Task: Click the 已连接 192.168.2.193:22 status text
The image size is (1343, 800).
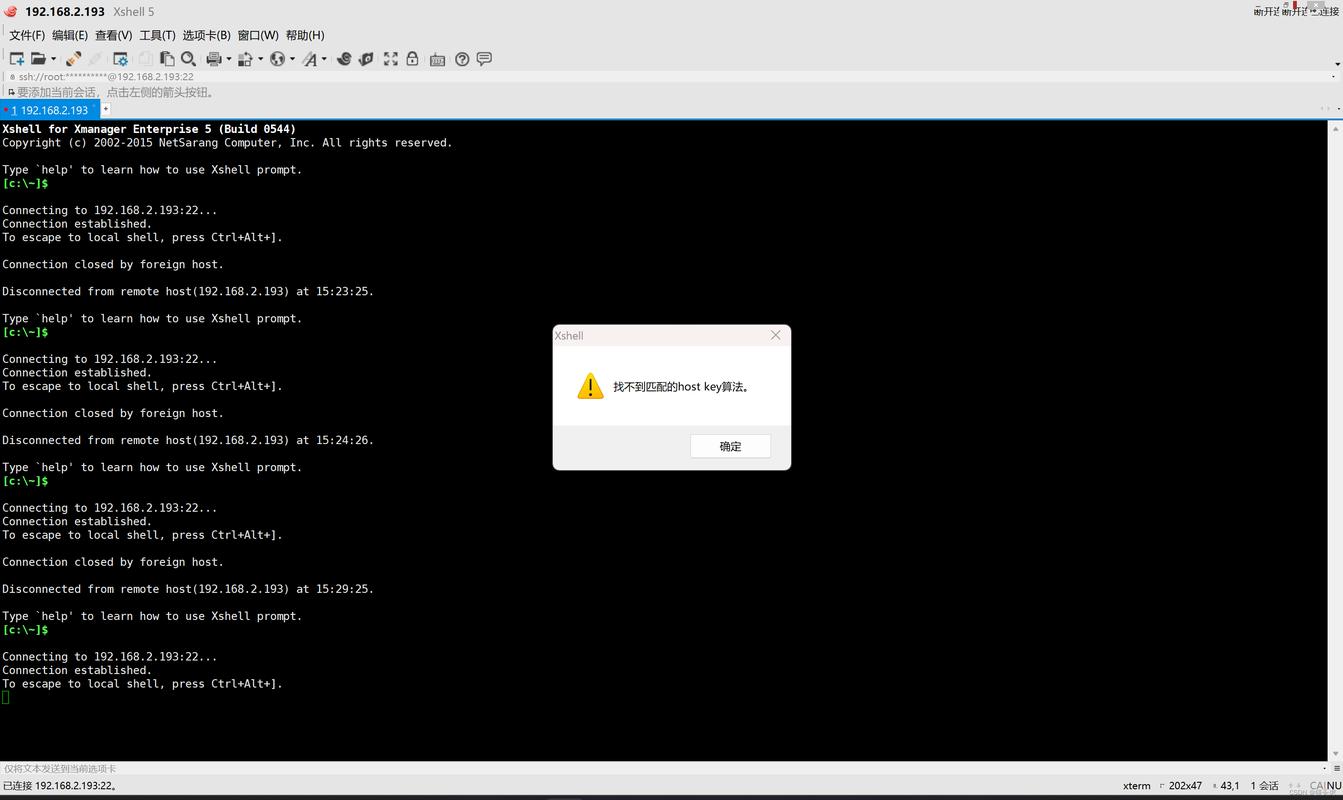Action: click(x=60, y=786)
